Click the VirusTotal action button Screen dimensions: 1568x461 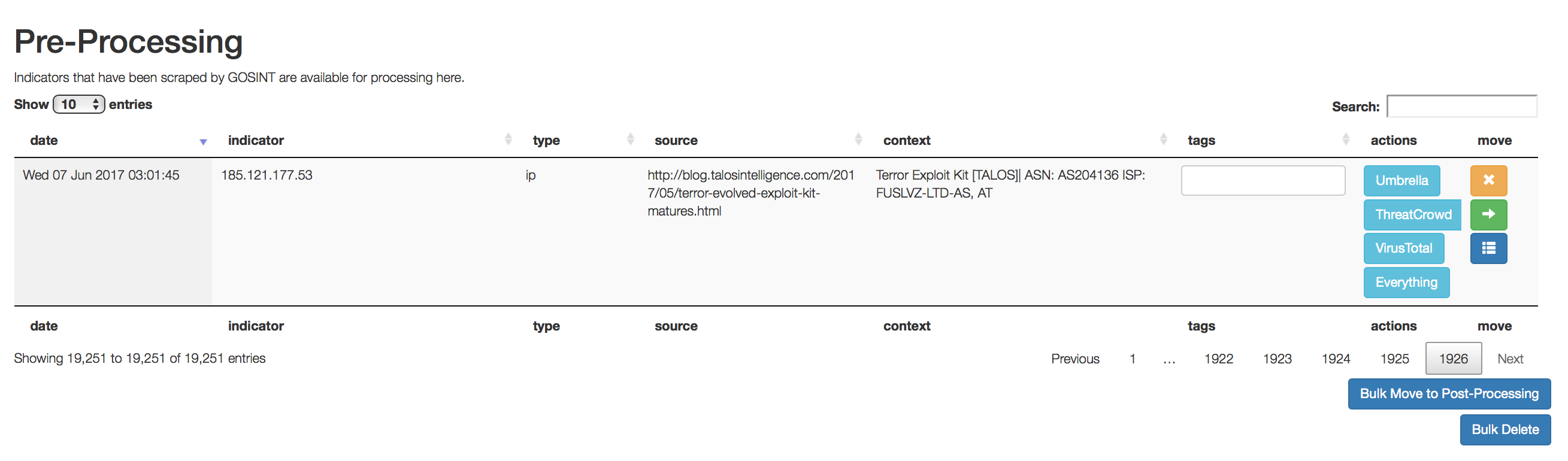[1403, 248]
